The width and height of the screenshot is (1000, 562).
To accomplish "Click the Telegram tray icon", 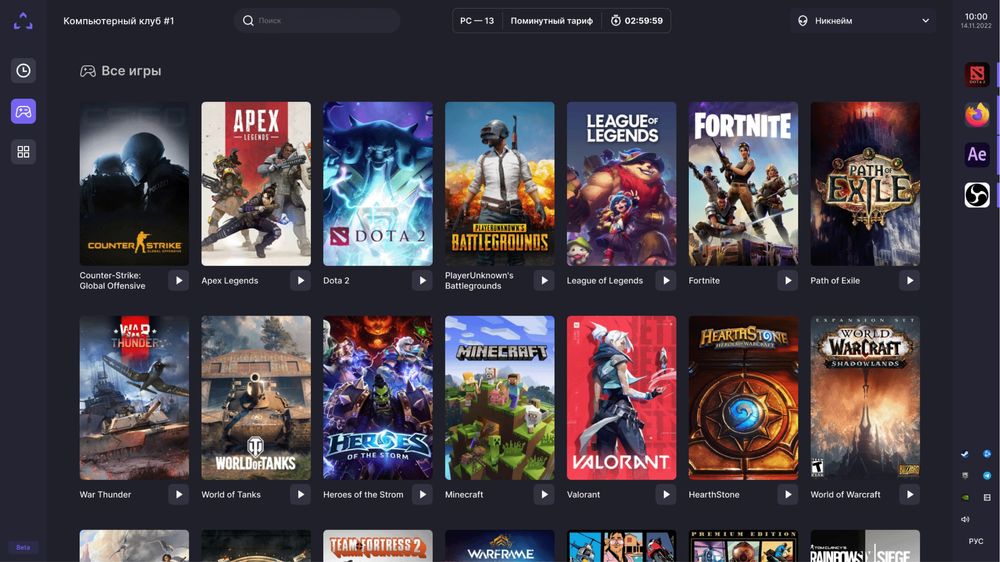I will (987, 476).
